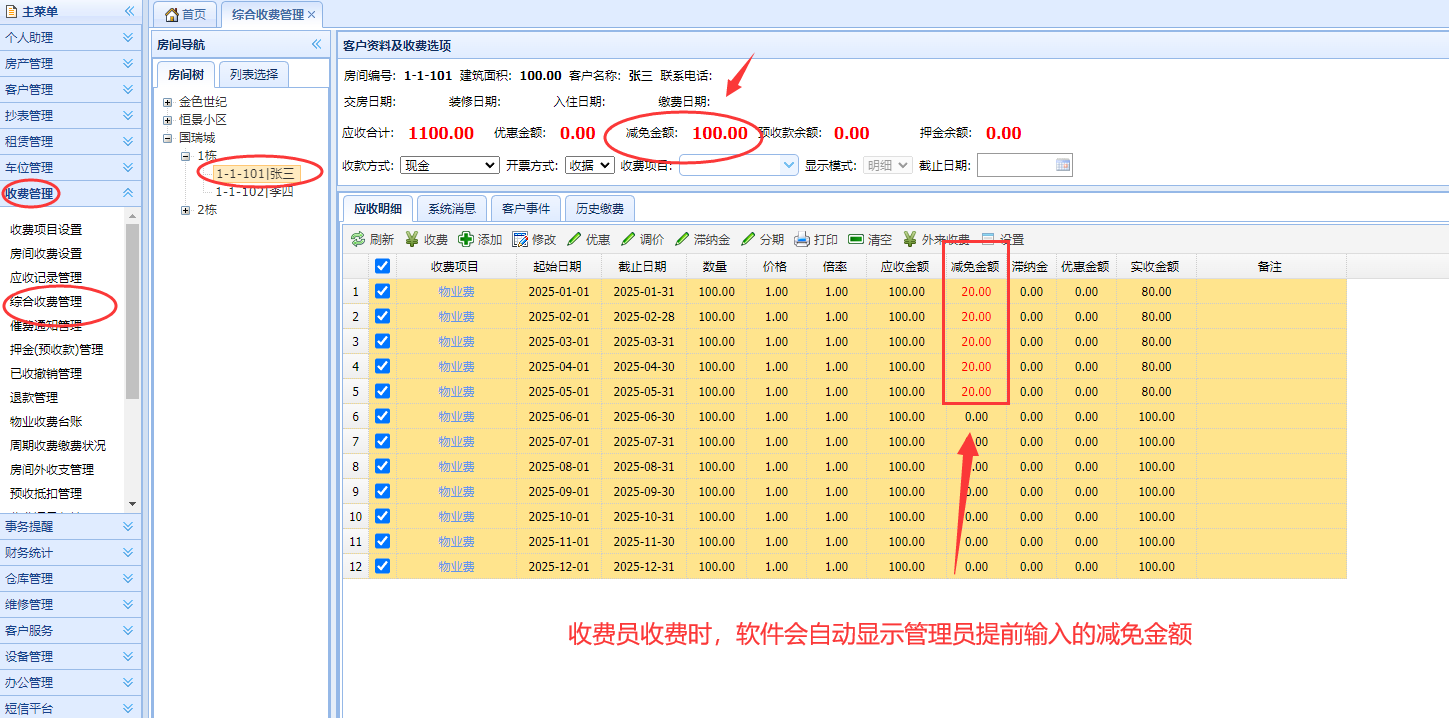The image size is (1449, 718).
Task: Click the 优惠 pencil icon
Action: point(574,240)
